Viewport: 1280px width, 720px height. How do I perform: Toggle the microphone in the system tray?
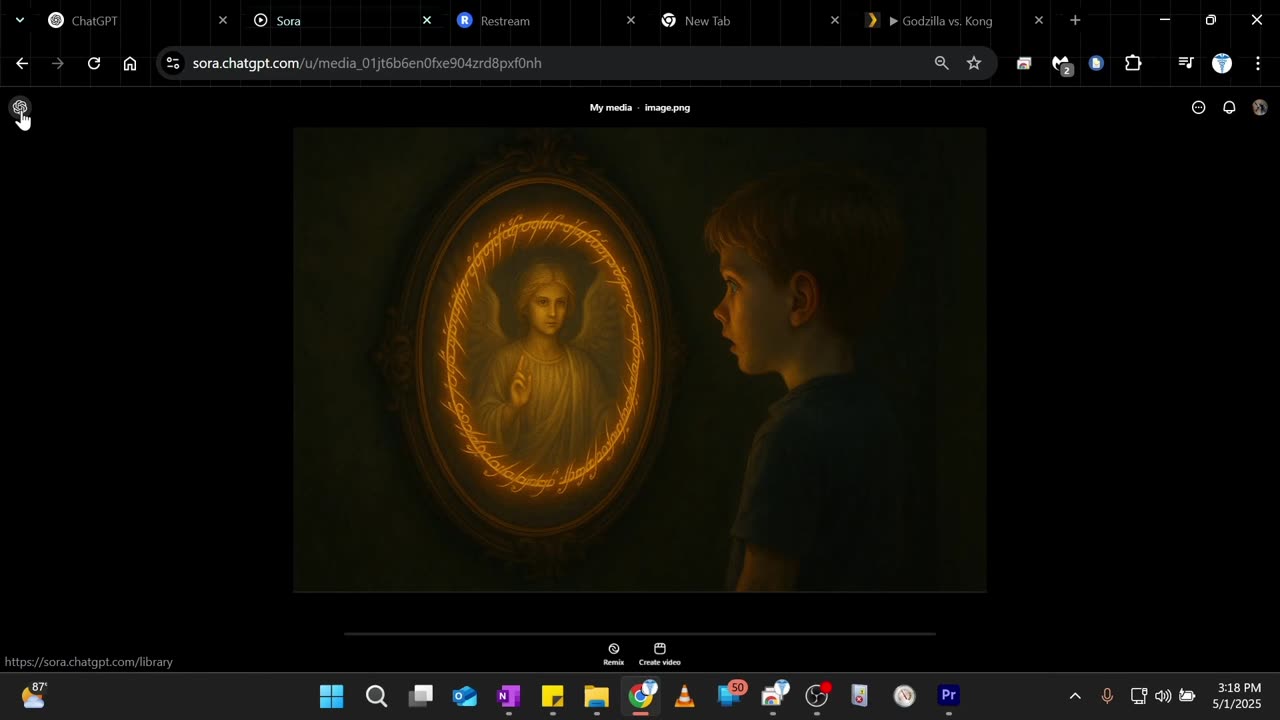(1107, 696)
